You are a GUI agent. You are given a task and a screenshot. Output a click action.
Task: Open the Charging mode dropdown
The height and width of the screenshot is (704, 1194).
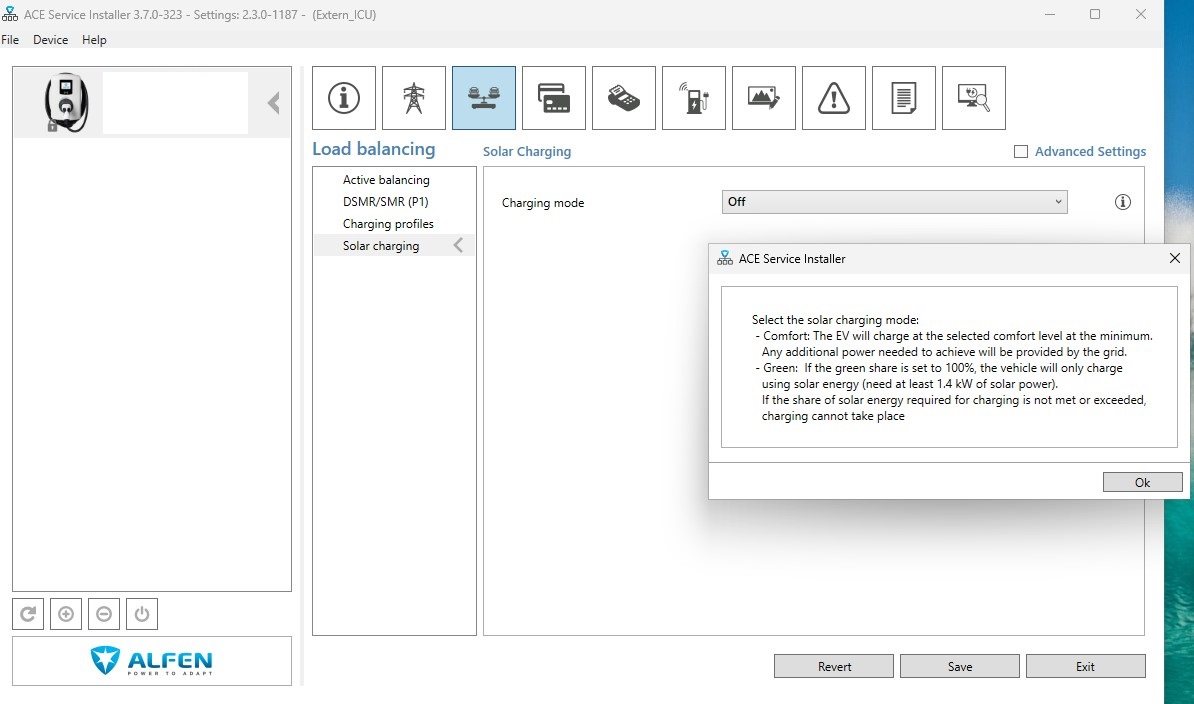(895, 202)
